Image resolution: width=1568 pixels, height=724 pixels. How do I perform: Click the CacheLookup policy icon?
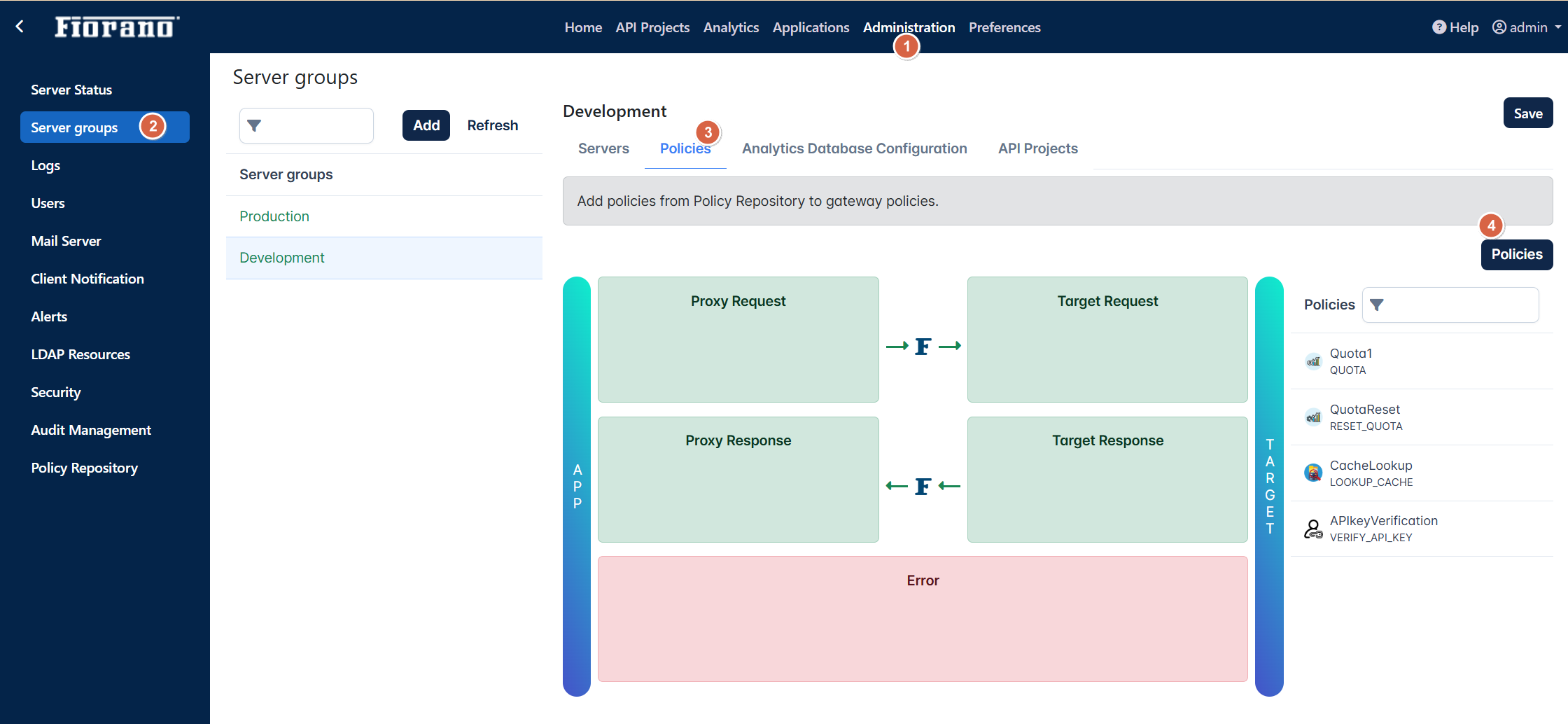coord(1313,473)
